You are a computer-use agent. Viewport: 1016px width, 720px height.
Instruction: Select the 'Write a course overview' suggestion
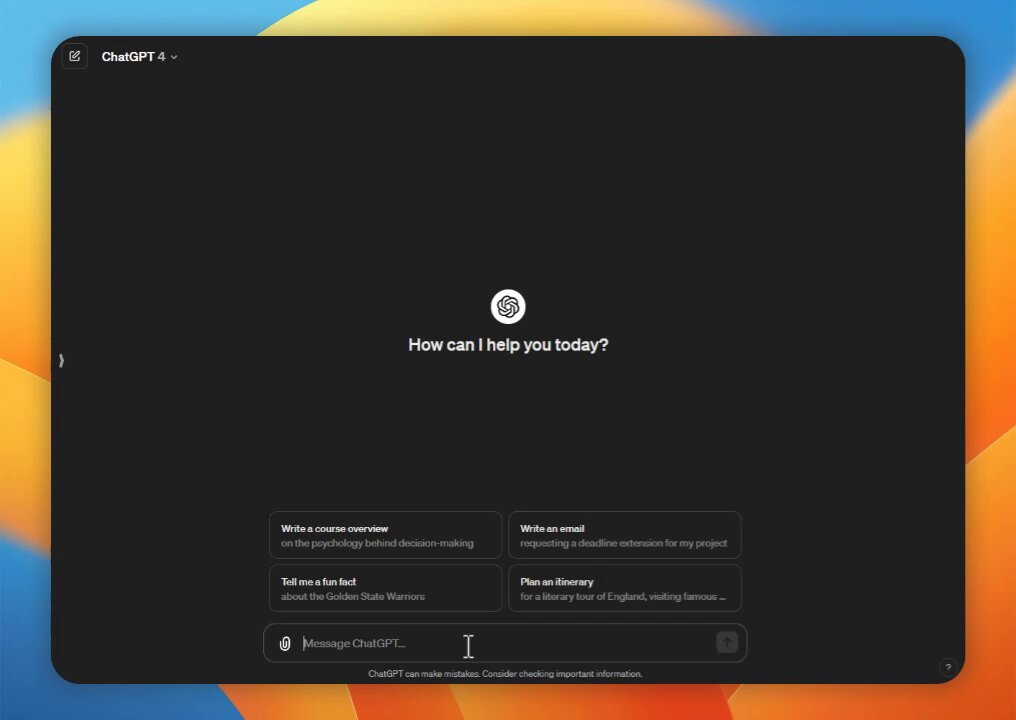(386, 535)
